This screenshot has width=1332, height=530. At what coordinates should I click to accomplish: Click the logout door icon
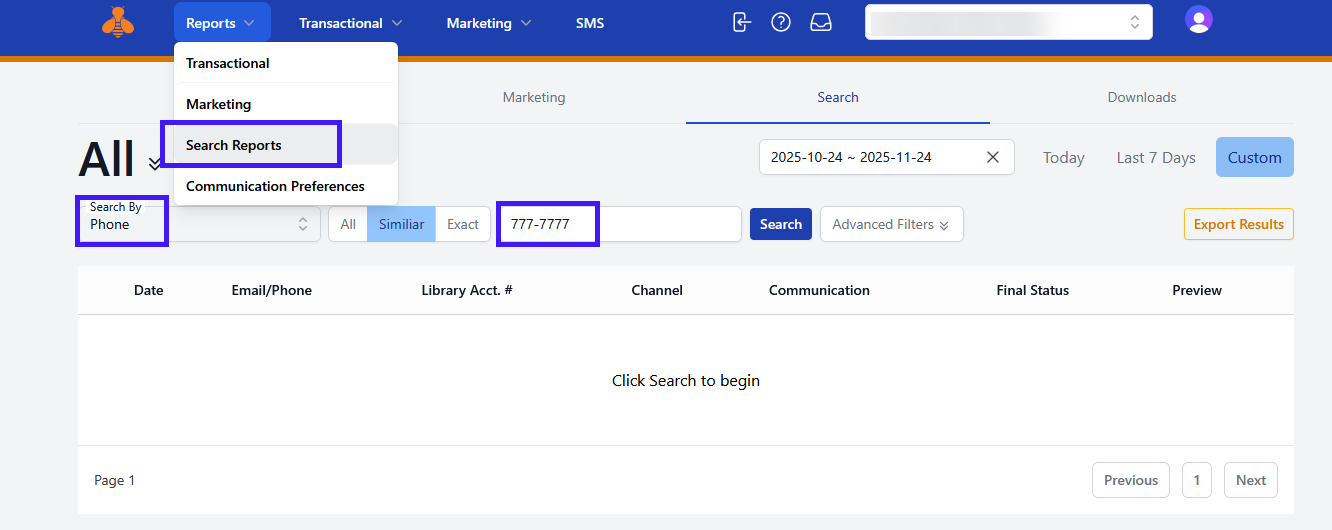pyautogui.click(x=741, y=22)
